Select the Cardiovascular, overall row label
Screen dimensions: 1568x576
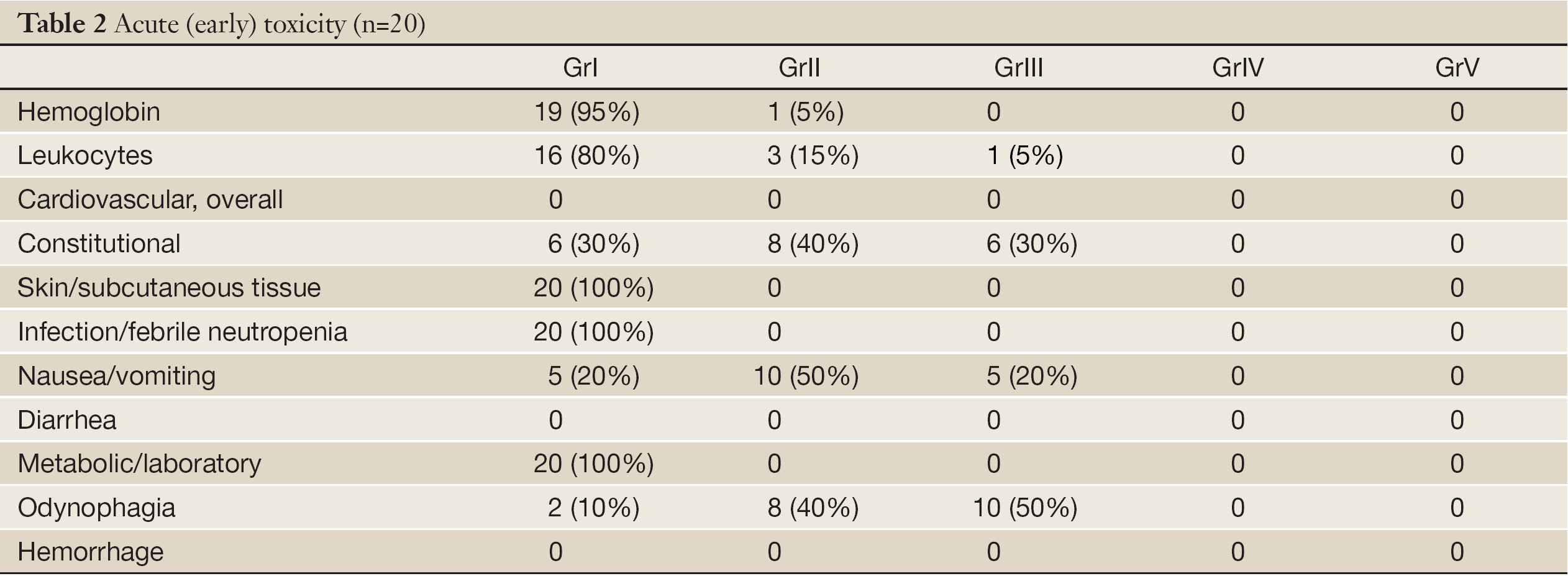pos(150,199)
